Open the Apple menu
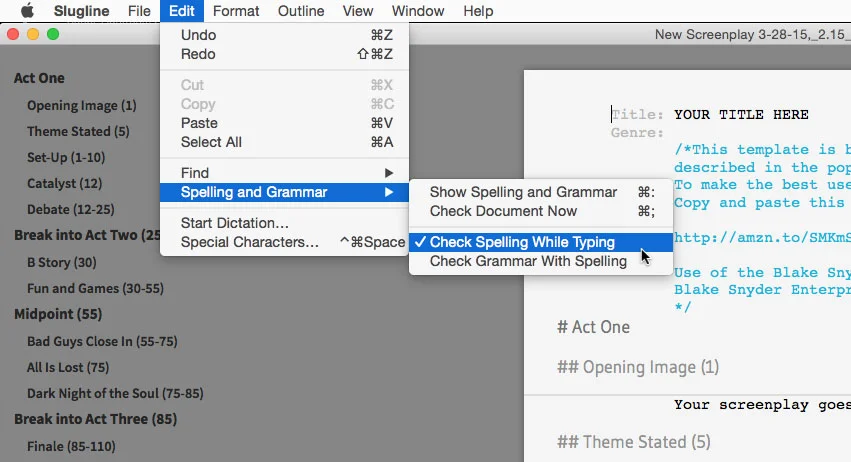The height and width of the screenshot is (462, 851). [27, 11]
